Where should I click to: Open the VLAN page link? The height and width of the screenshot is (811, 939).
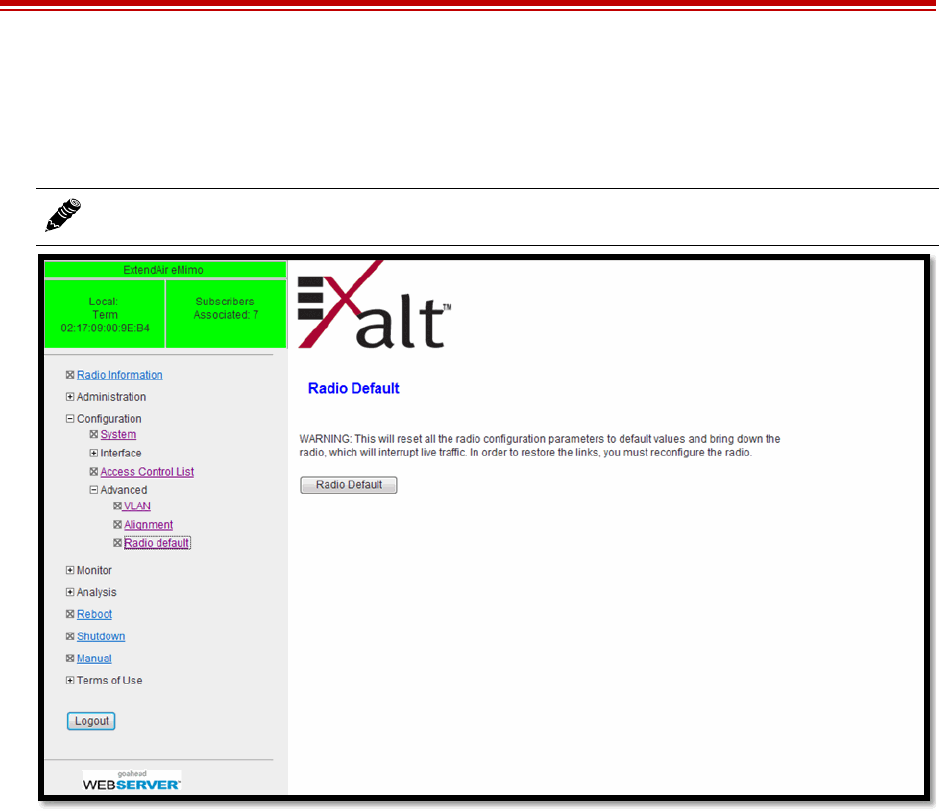[x=137, y=506]
